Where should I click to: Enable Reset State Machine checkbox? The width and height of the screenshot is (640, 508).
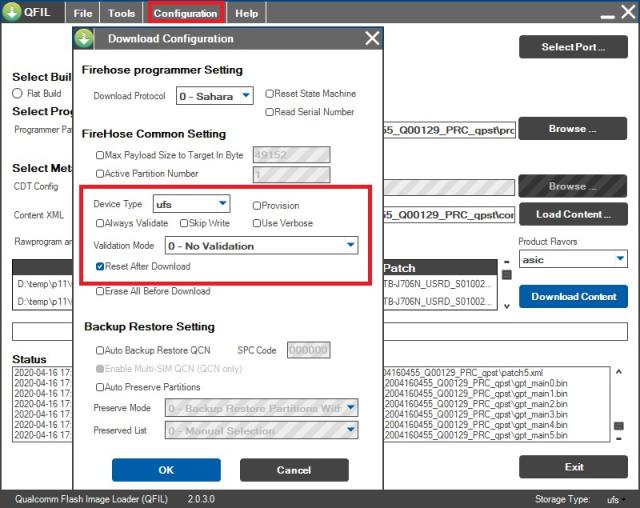pyautogui.click(x=269, y=94)
